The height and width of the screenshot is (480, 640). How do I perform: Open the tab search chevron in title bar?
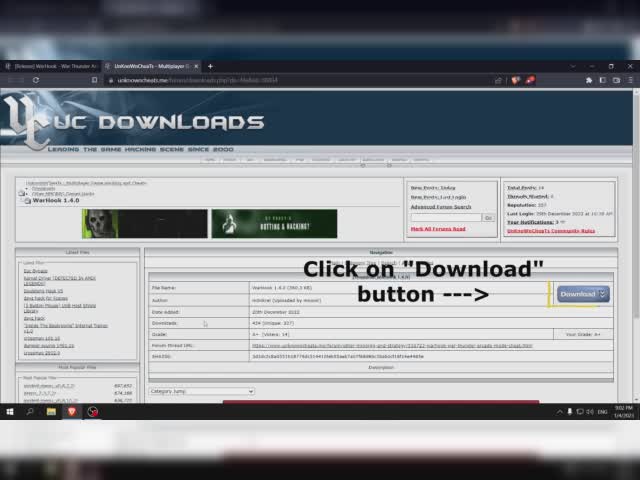coord(573,66)
